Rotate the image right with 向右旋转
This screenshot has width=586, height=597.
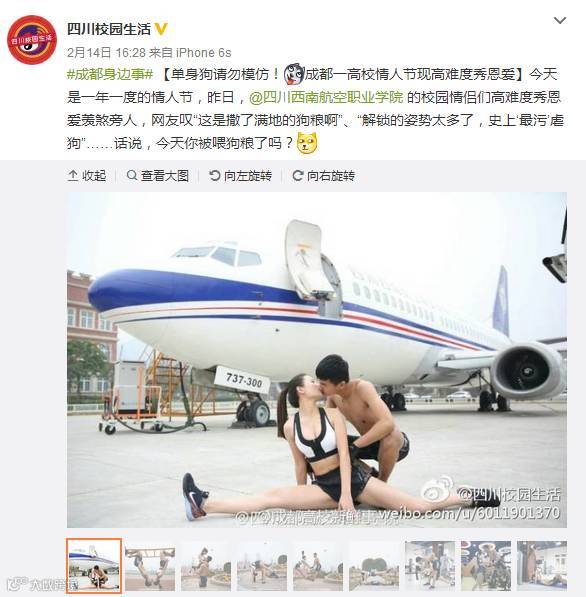pyautogui.click(x=323, y=176)
